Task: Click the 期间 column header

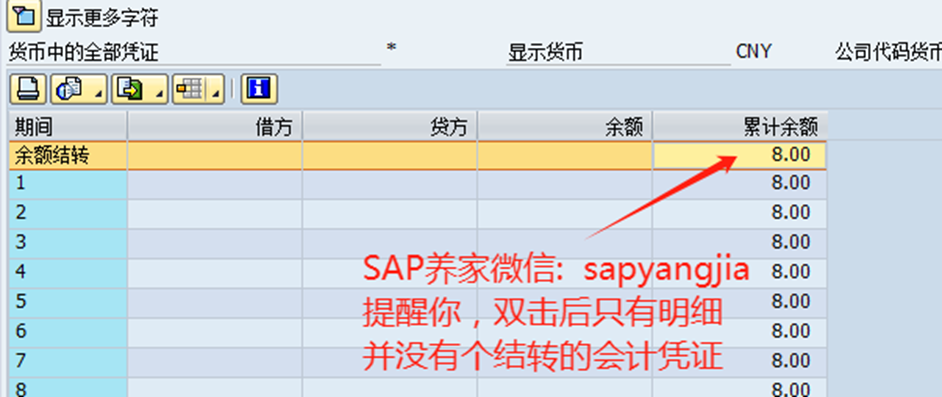Action: tap(68, 126)
